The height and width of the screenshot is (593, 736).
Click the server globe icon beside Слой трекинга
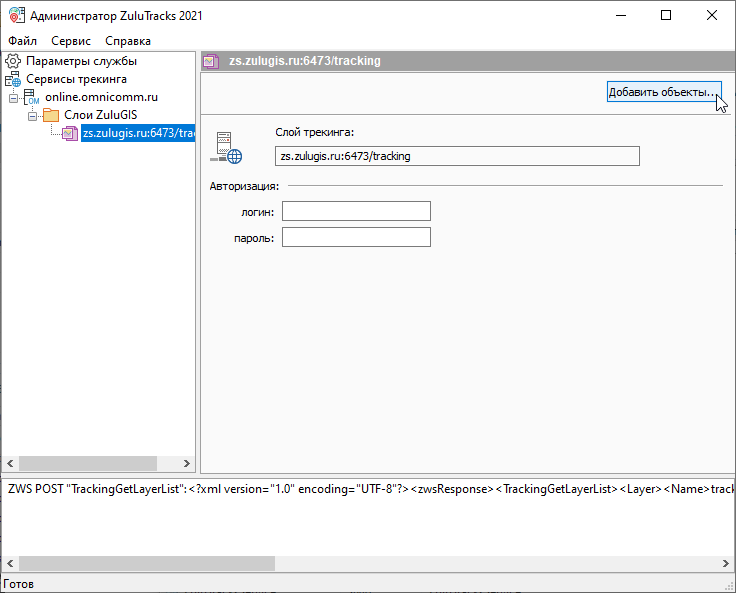(x=225, y=148)
